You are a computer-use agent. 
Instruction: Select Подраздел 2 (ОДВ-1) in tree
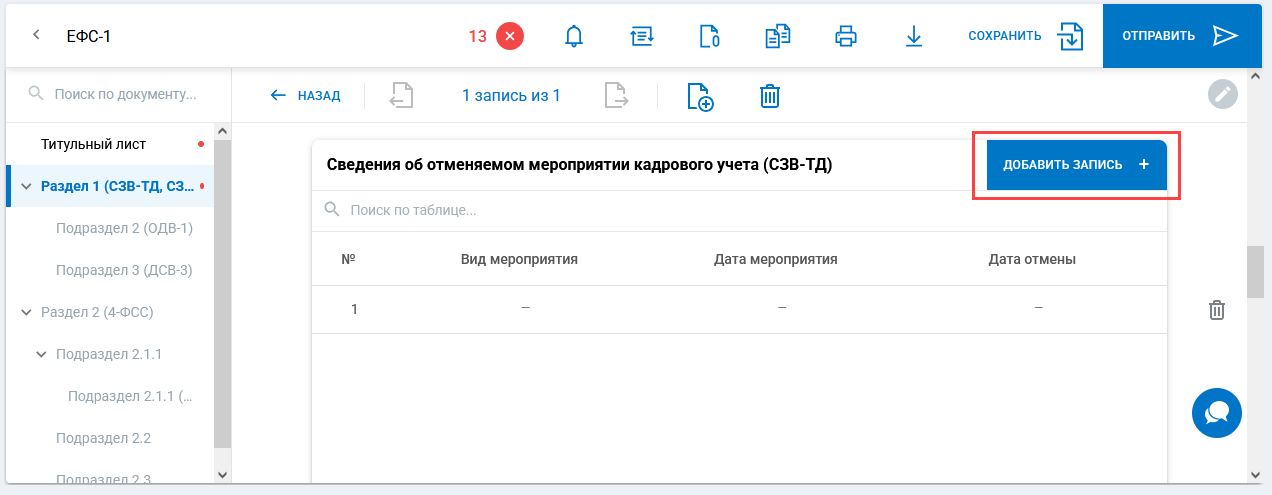pyautogui.click(x=124, y=228)
